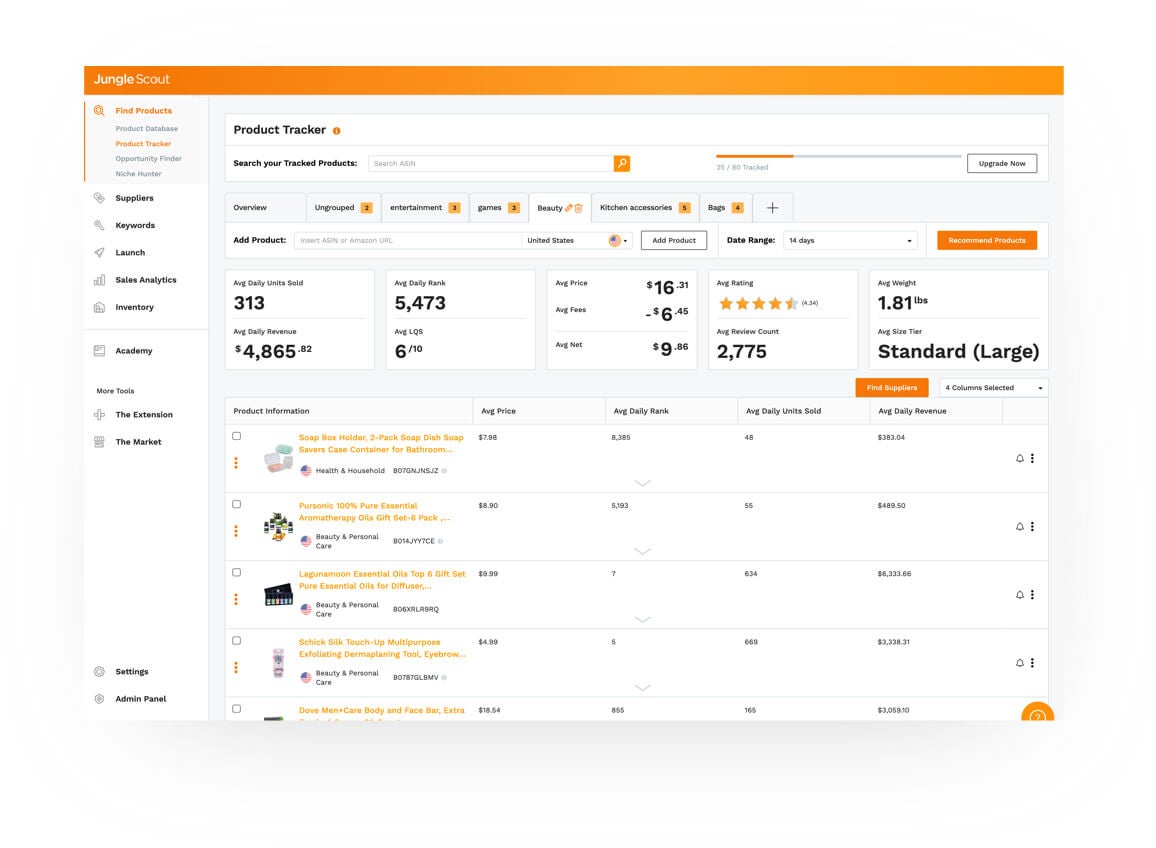This screenshot has width=1156, height=848.
Task: Check the Soap Box Holder product checkbox
Action: (x=237, y=436)
